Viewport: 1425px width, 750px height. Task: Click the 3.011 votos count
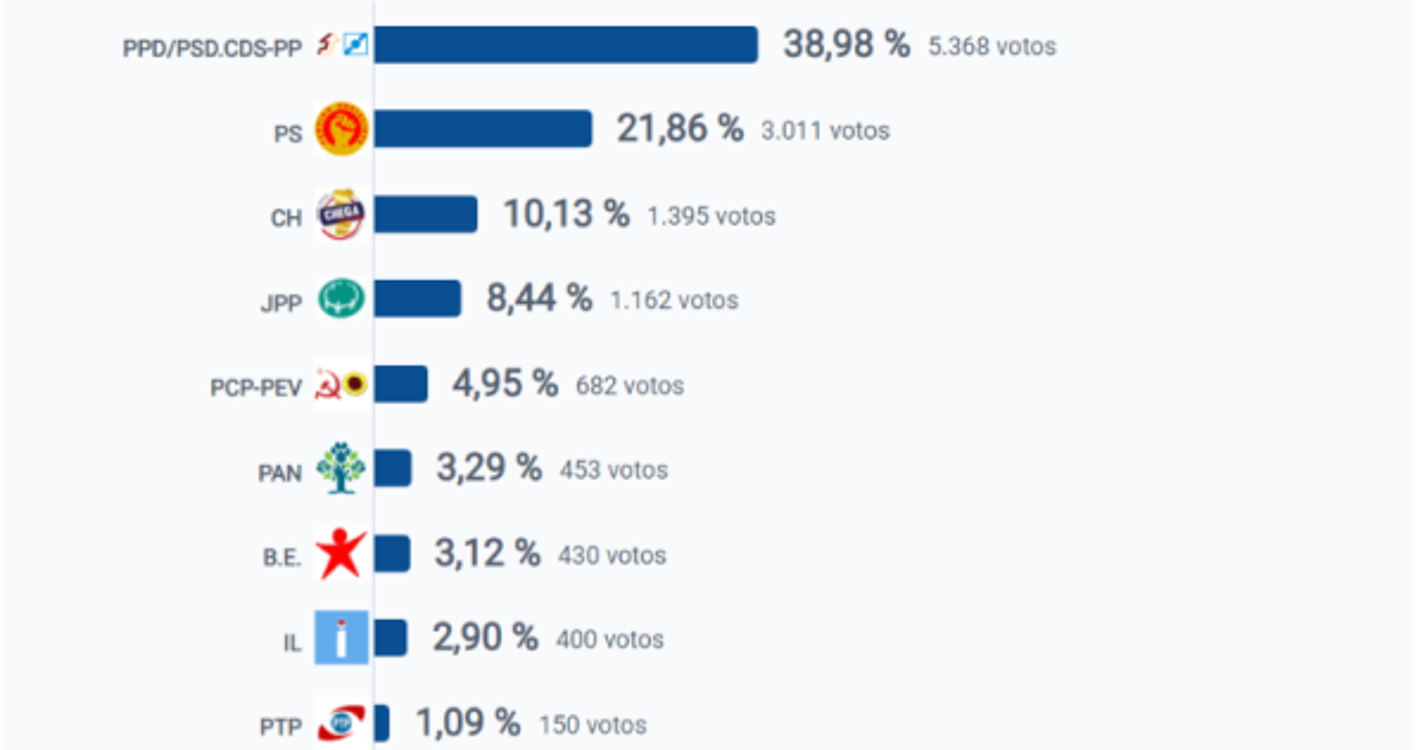(825, 131)
